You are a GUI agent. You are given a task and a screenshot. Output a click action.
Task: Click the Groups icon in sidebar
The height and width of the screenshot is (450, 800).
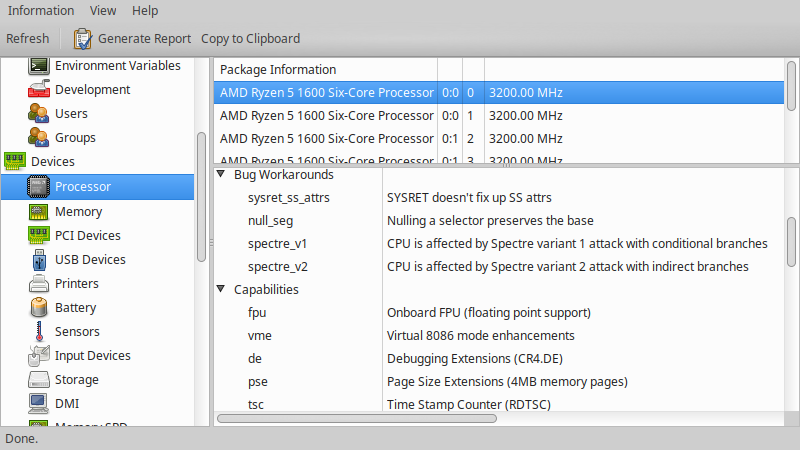pos(39,137)
